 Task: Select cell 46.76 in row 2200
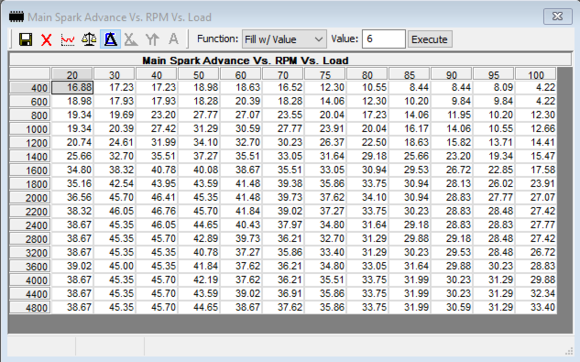(156, 211)
